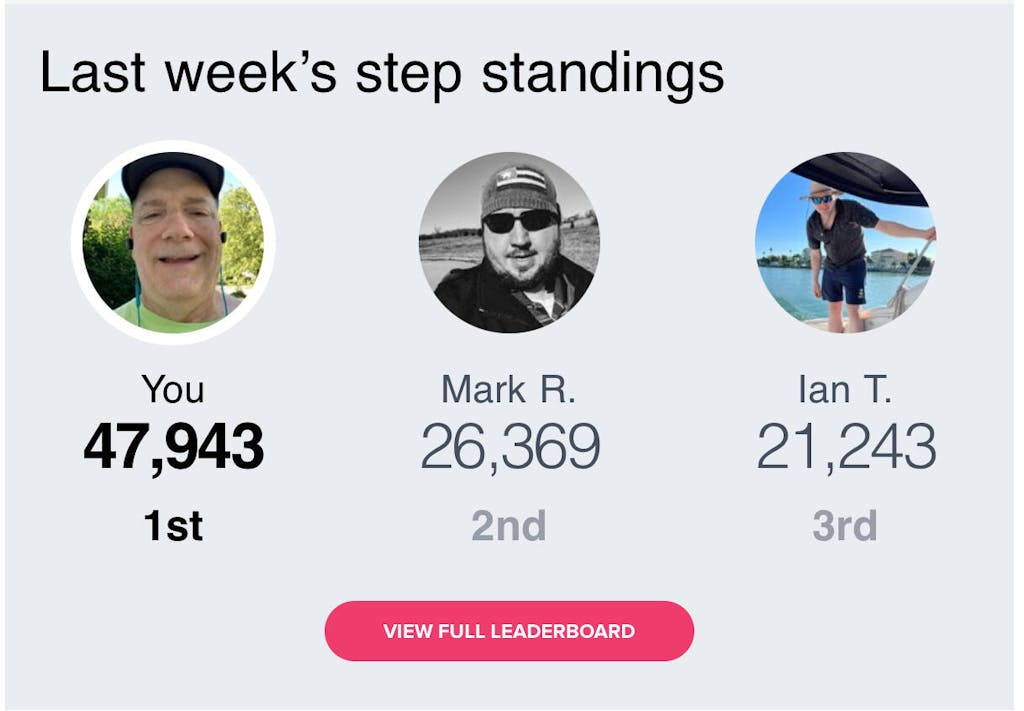Select the "You" name label
The width and height of the screenshot is (1024, 711).
click(x=173, y=389)
